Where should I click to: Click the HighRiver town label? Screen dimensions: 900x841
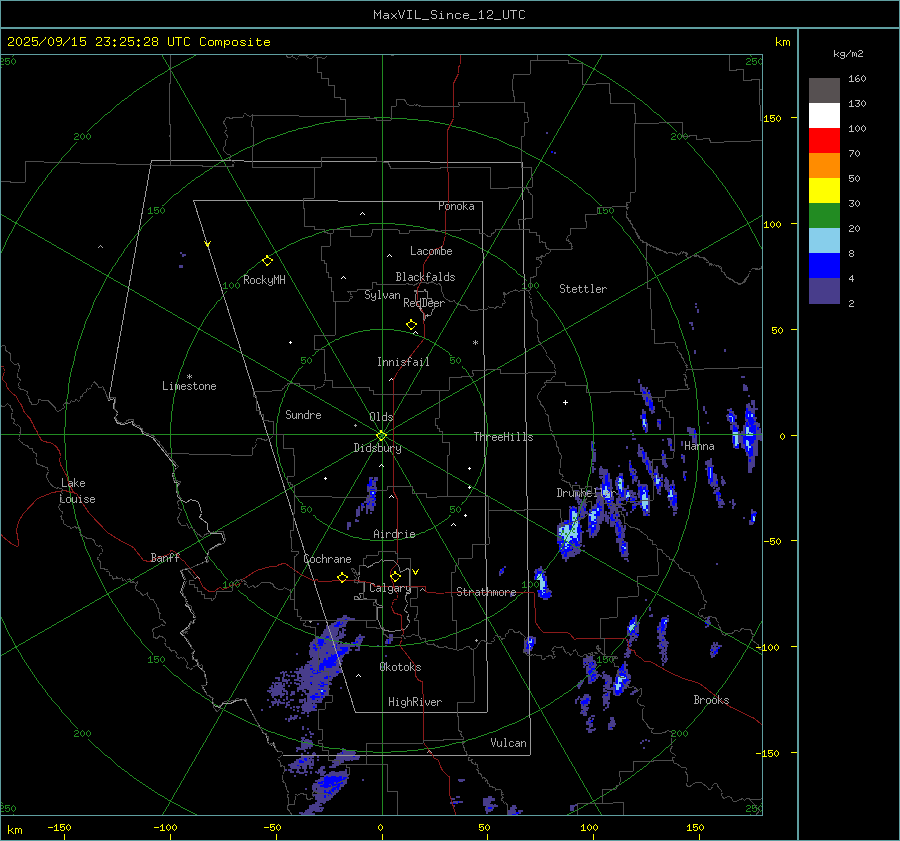(x=414, y=702)
